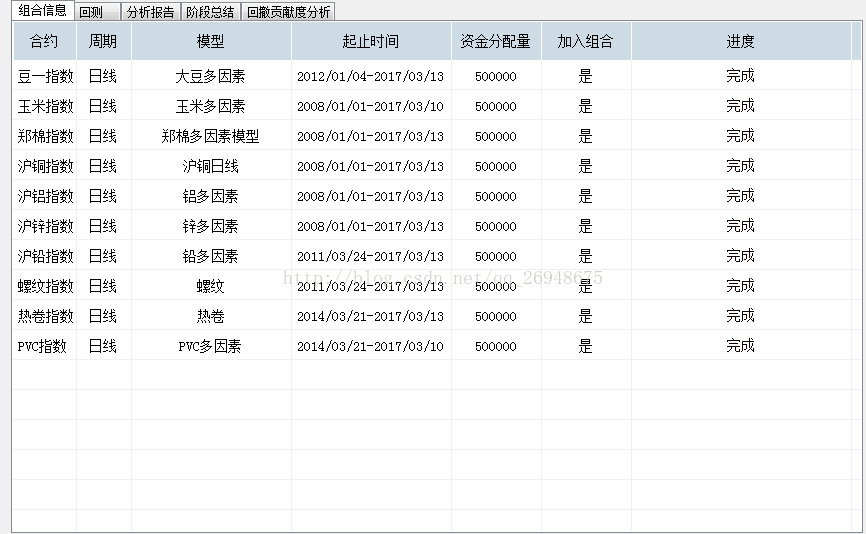Image resolution: width=866 pixels, height=534 pixels.
Task: Click the 起止时间 column header
Action: [x=371, y=41]
